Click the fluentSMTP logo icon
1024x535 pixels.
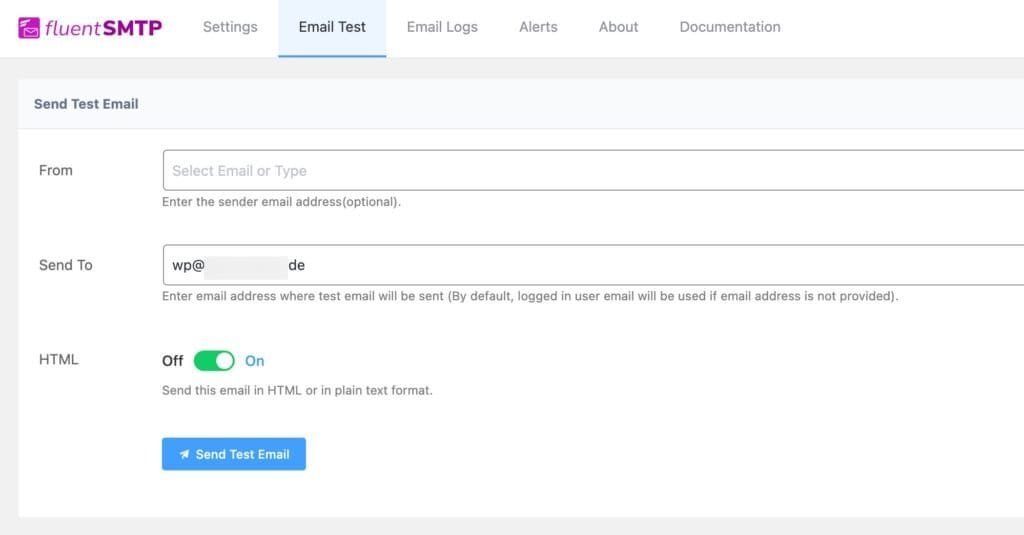(29, 27)
